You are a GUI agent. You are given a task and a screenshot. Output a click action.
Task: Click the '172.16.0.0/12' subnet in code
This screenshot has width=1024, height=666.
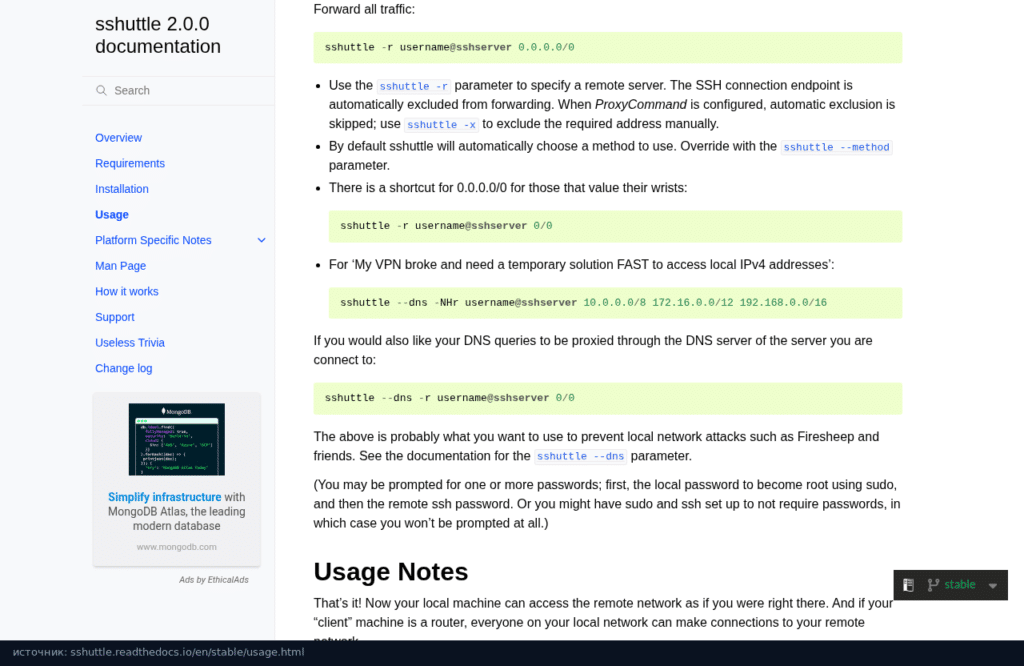point(693,303)
